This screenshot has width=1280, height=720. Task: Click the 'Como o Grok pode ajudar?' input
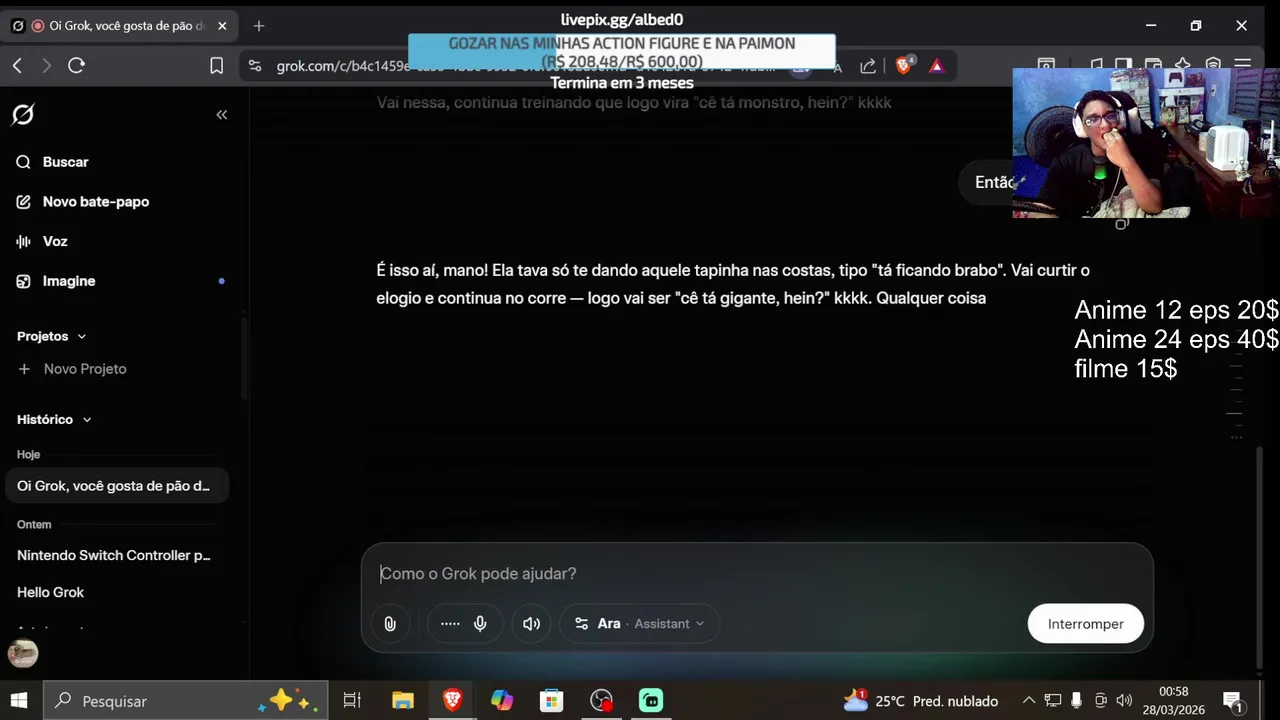tap(757, 574)
